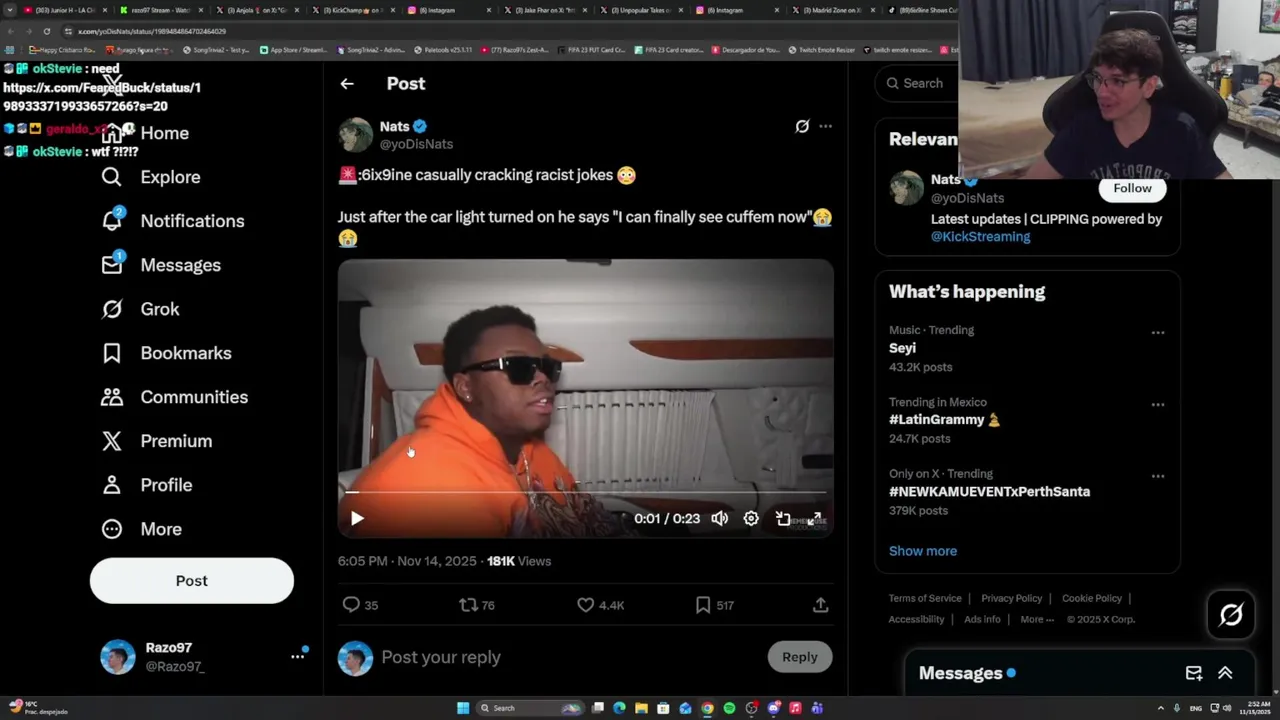
Task: Open #LatinGrammy trending topic
Action: tap(944, 420)
